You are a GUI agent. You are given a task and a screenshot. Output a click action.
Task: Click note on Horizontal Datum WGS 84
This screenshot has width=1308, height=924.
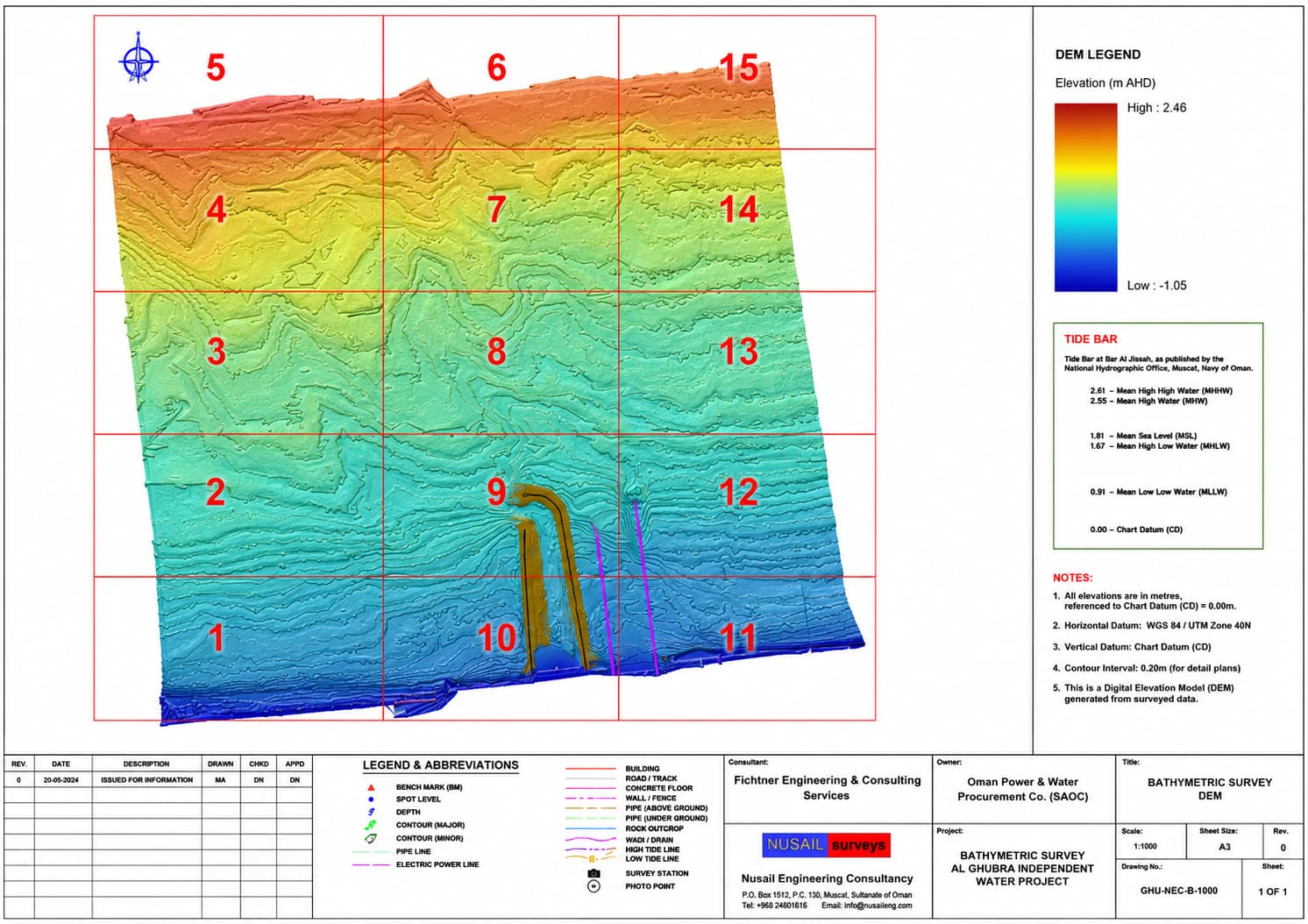coord(1152,626)
